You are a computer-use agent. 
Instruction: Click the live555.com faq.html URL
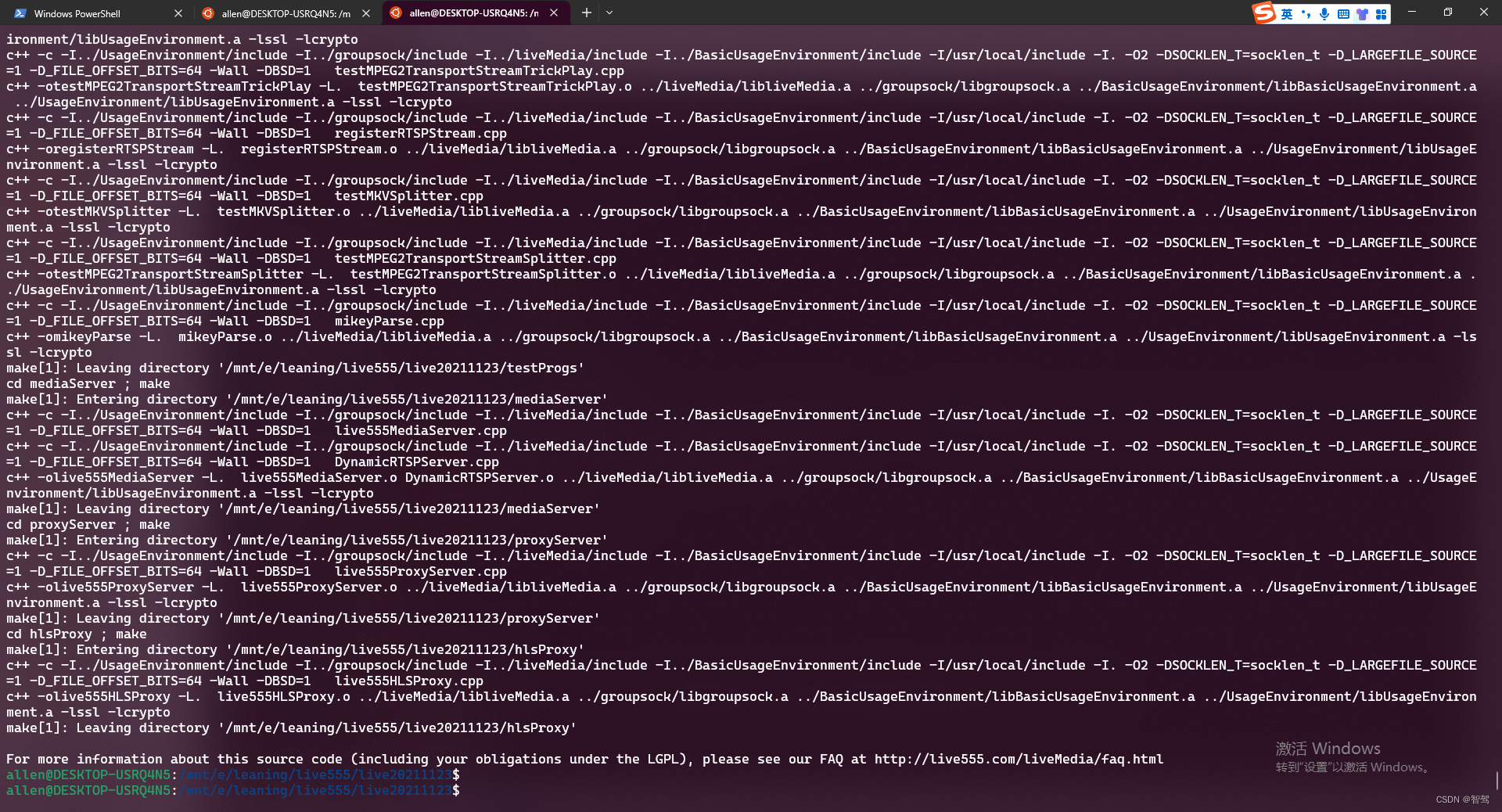[x=1019, y=759]
